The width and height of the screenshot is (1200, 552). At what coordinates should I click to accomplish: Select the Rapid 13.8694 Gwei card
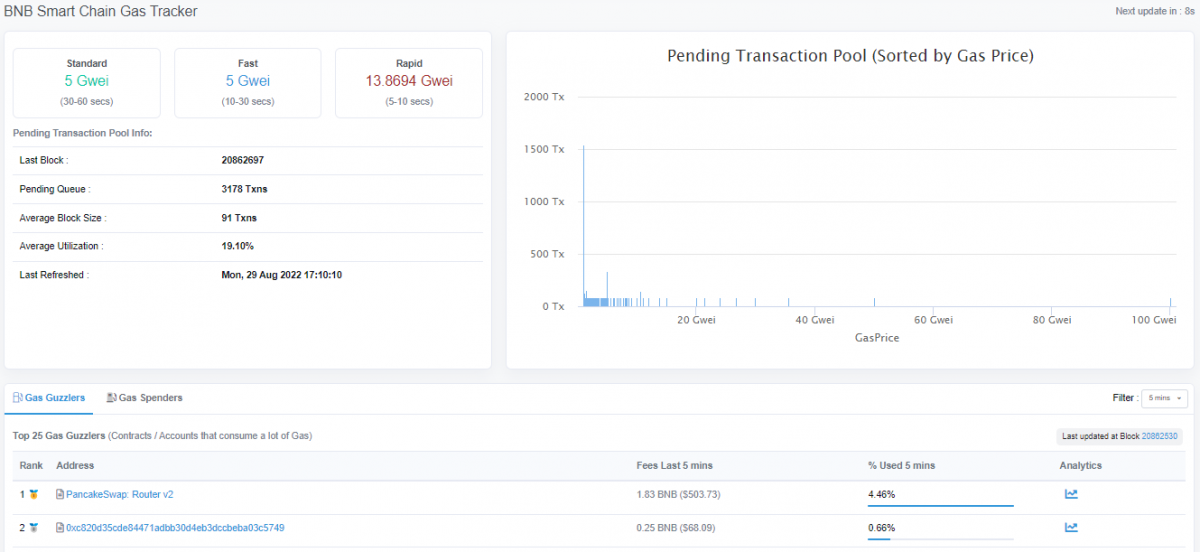click(x=409, y=82)
